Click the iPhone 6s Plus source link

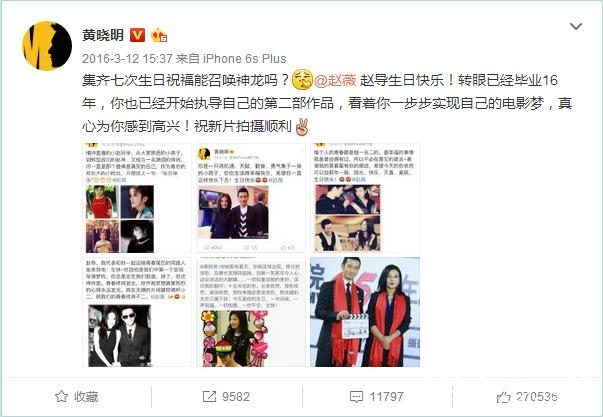[x=244, y=58]
